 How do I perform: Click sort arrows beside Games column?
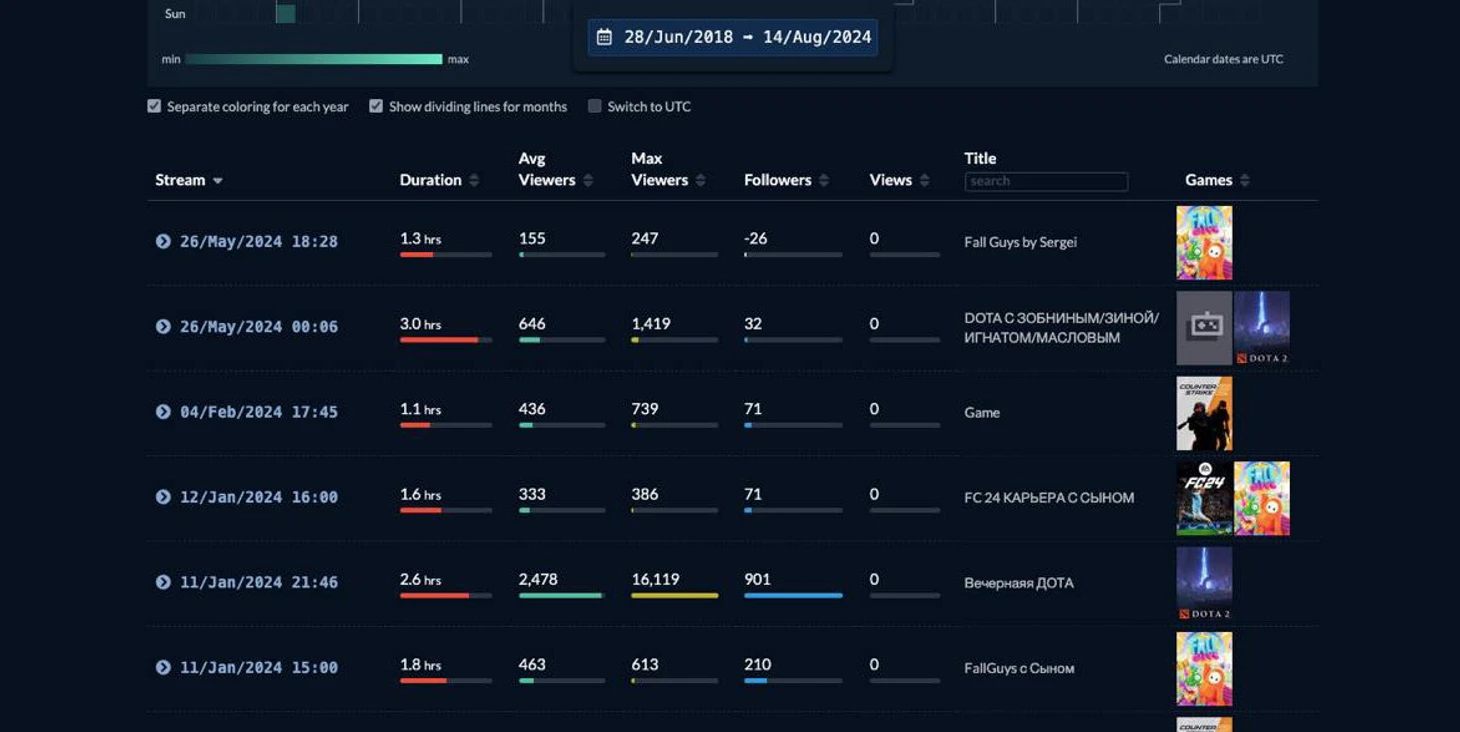(1245, 180)
